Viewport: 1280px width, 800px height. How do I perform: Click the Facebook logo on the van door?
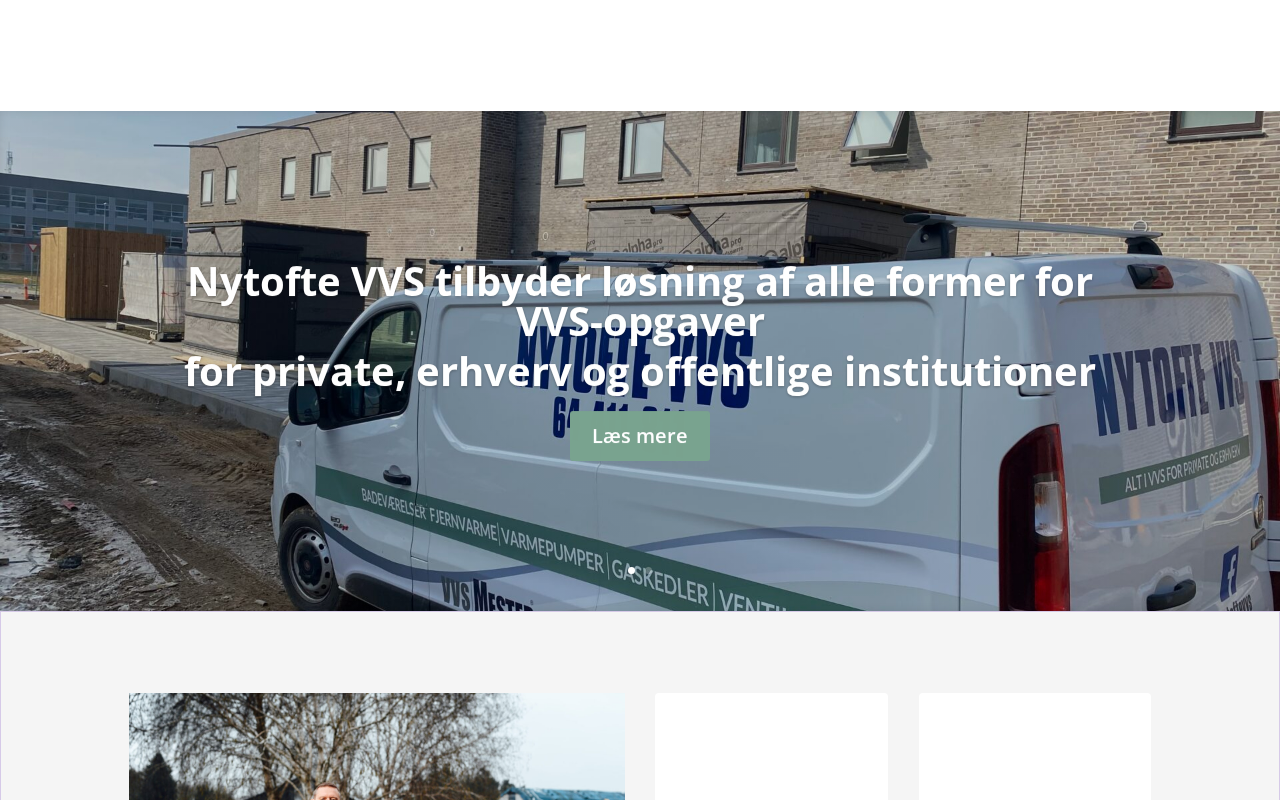[x=1229, y=574]
